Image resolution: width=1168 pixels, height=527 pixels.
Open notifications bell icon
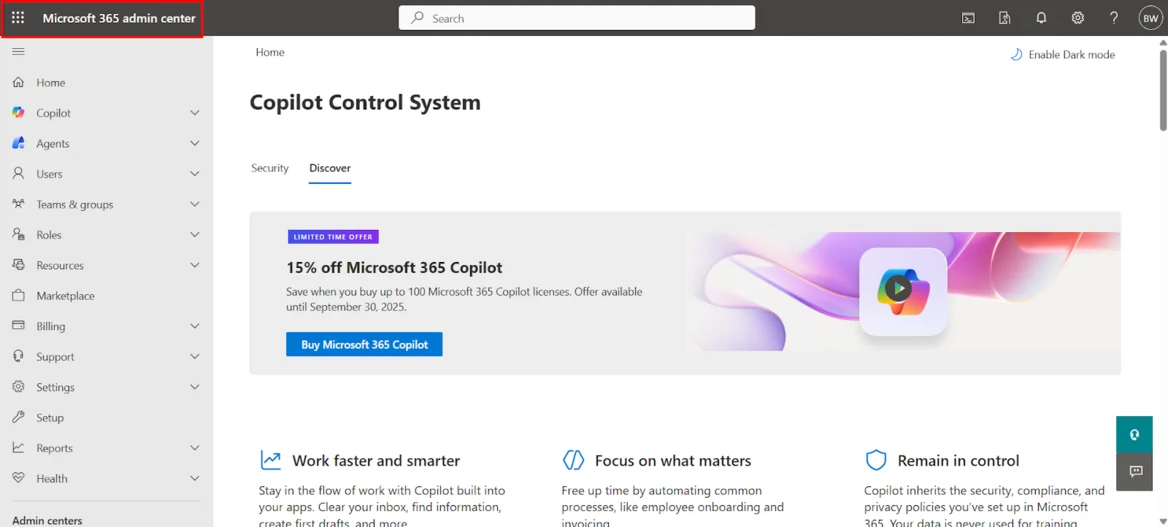(x=1041, y=19)
